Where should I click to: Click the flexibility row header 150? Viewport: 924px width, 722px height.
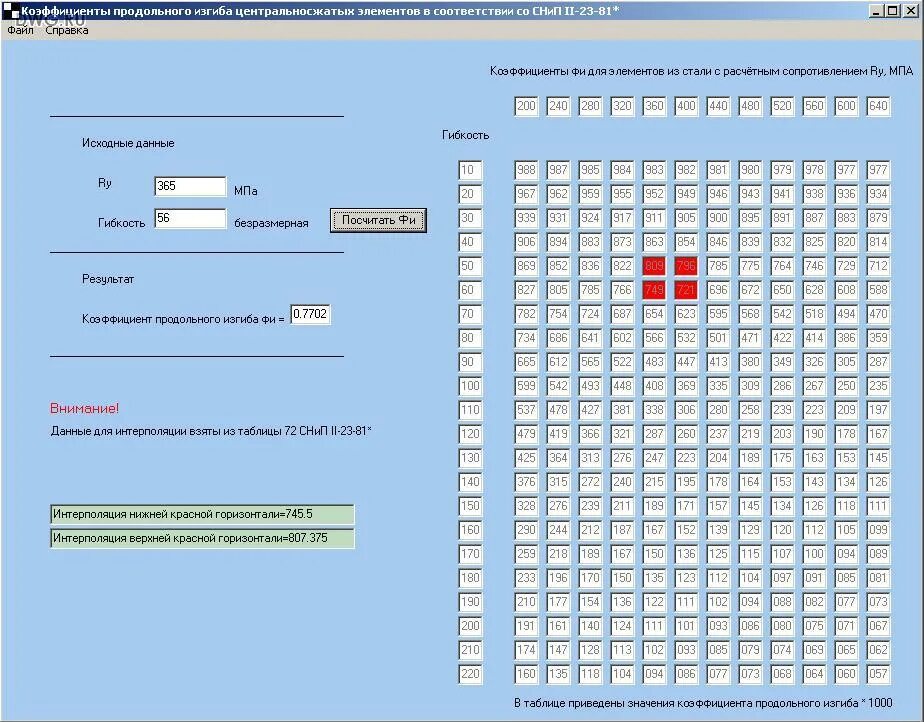(470, 506)
